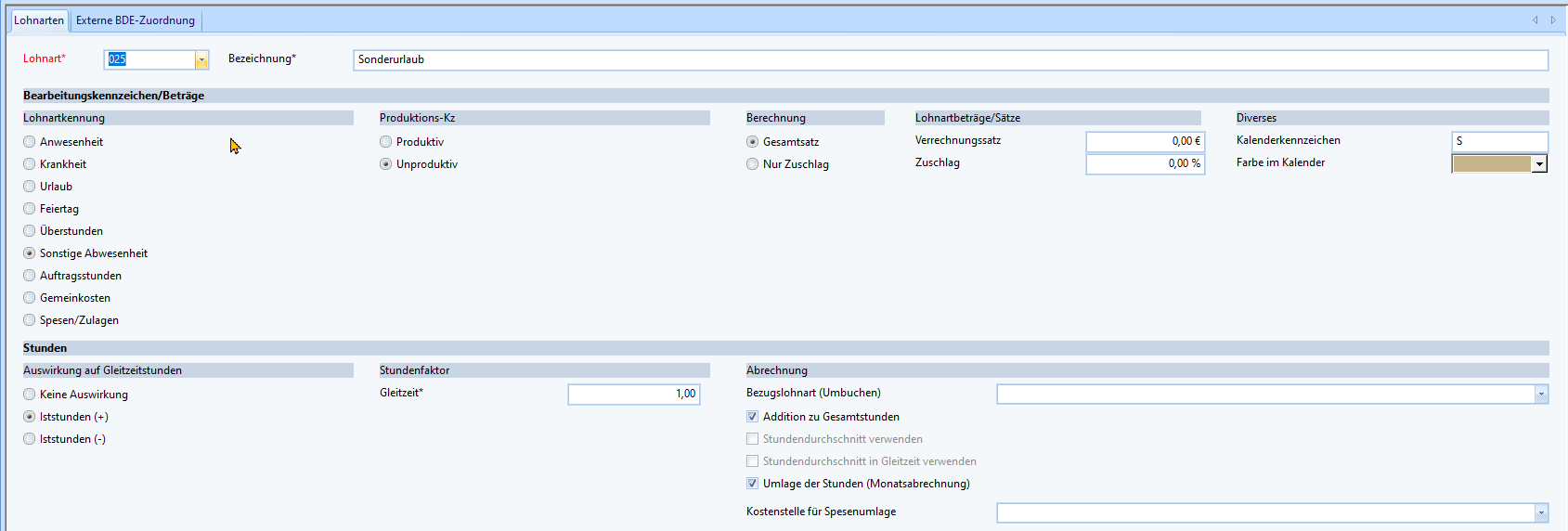This screenshot has height=531, width=1568.
Task: Choose Krankheit as Lohnartkennung
Action: tap(30, 164)
